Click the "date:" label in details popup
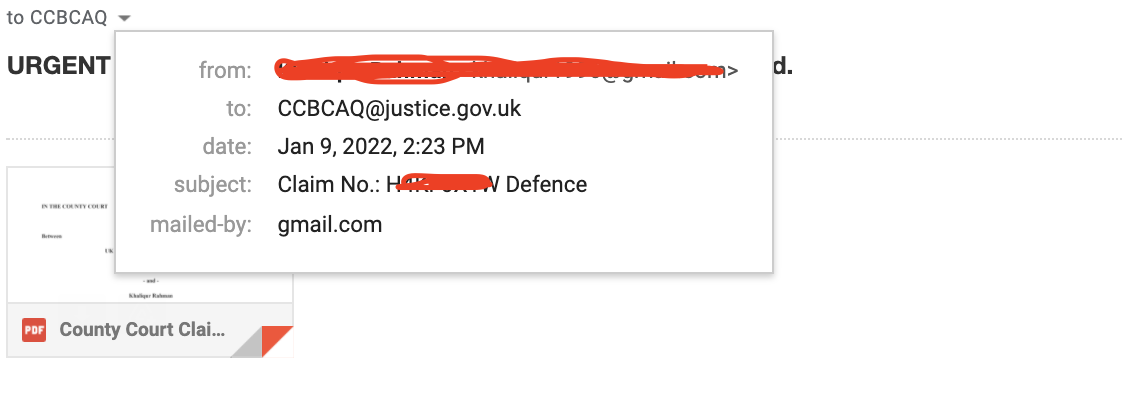Image resolution: width=1124 pixels, height=402 pixels. pyautogui.click(x=227, y=146)
